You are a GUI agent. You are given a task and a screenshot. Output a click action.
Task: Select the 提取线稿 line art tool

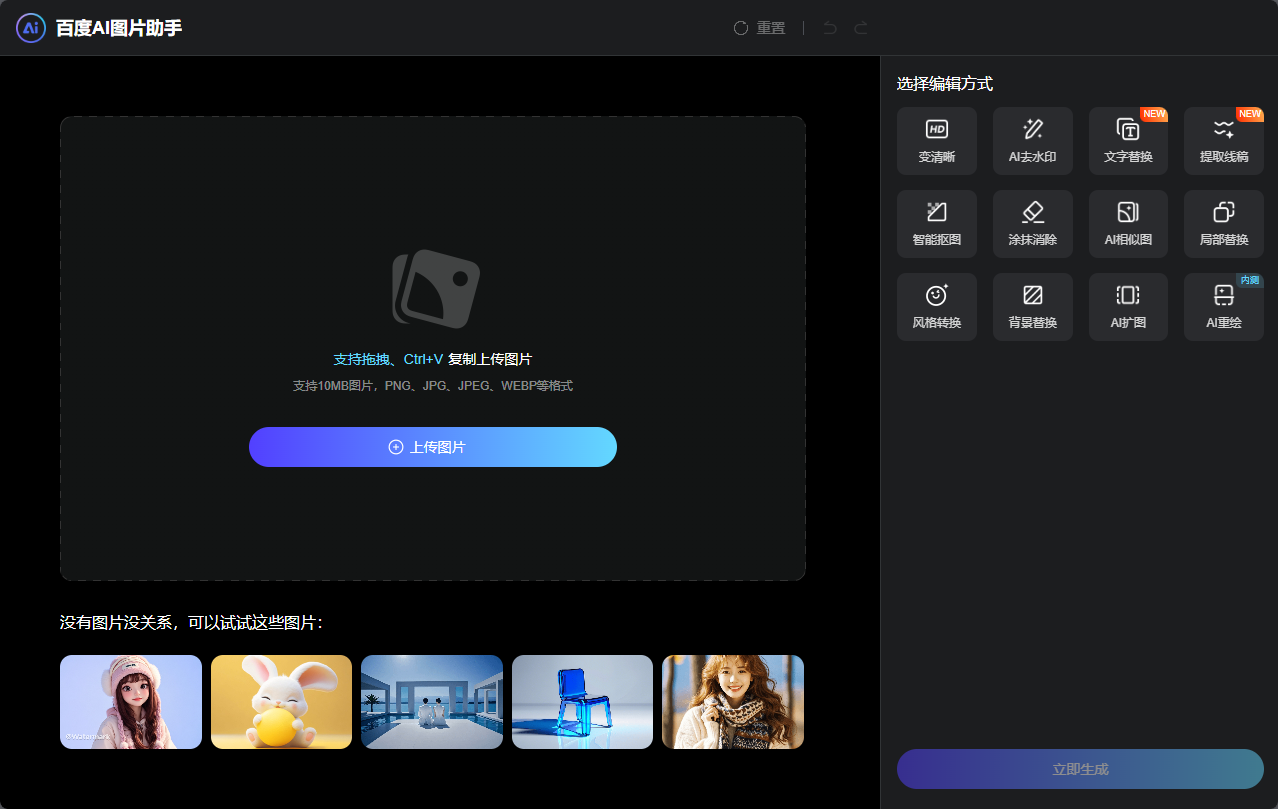tap(1223, 141)
